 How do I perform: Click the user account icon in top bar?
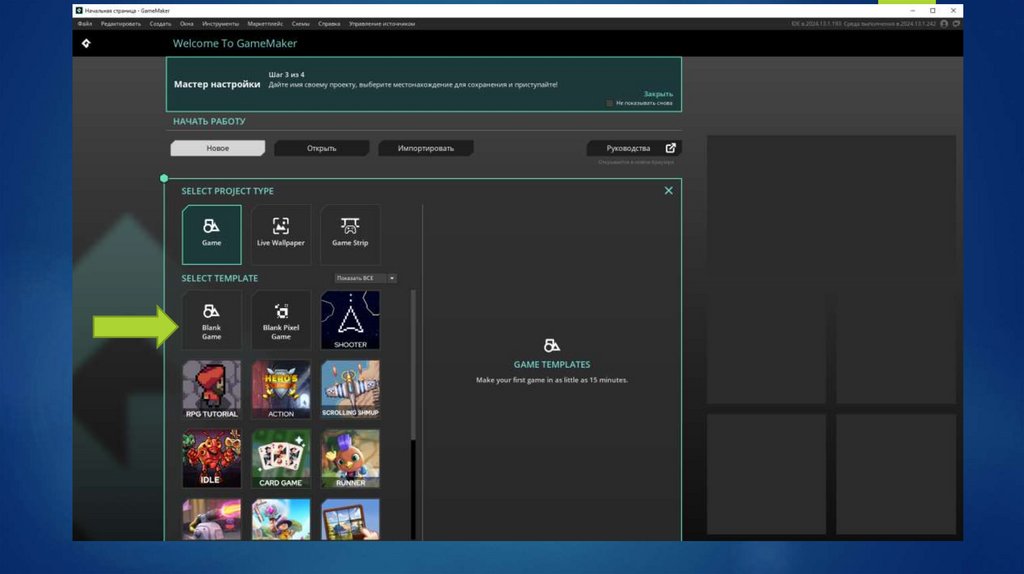tap(944, 23)
